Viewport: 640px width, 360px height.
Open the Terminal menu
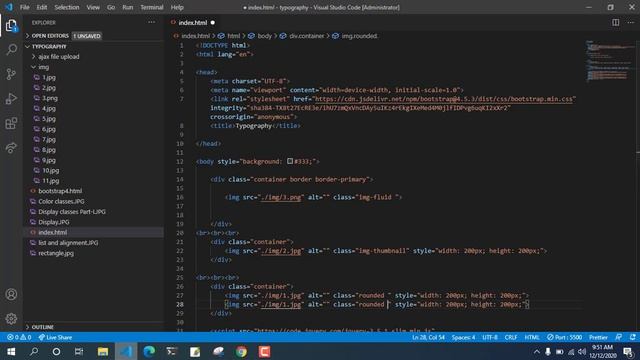(152, 7)
